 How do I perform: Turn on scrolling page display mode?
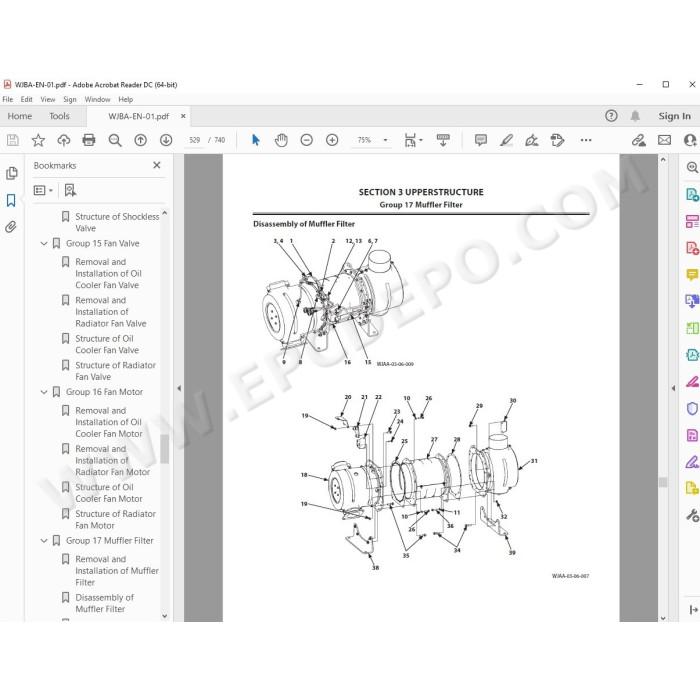click(x=443, y=140)
